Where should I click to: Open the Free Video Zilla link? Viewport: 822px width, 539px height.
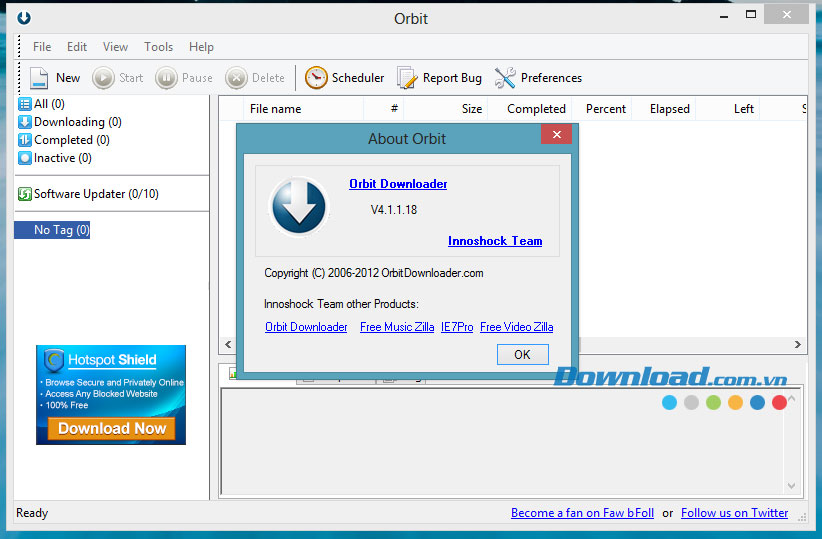pos(516,327)
